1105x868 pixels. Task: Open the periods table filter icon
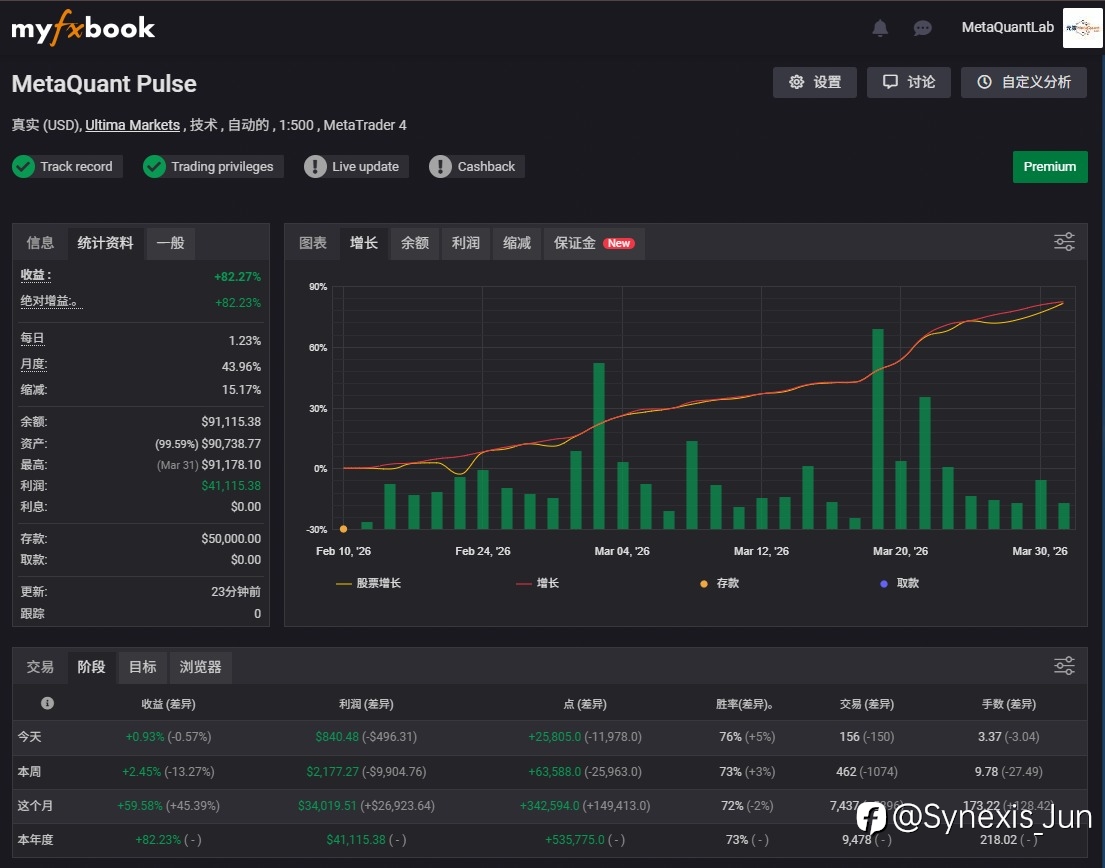coord(1064,665)
